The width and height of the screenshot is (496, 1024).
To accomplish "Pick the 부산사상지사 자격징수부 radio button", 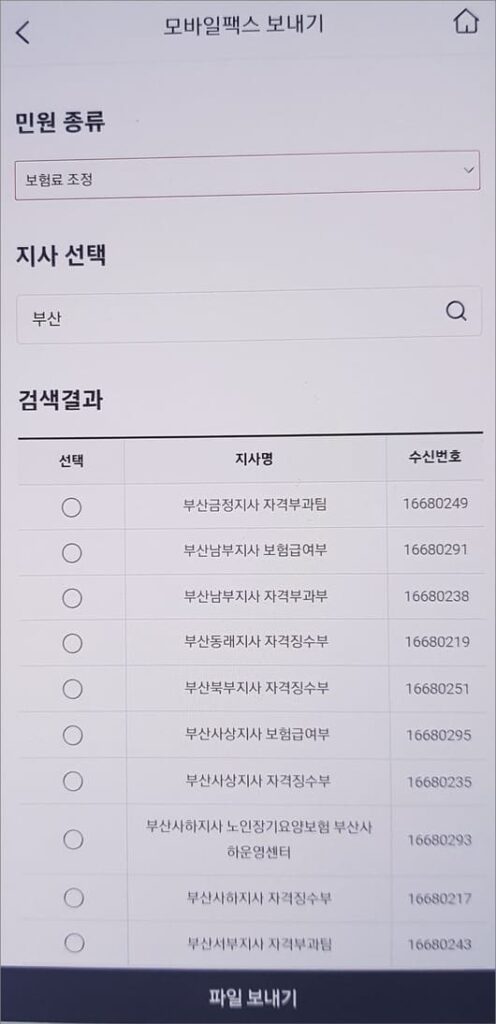I will (x=72, y=781).
